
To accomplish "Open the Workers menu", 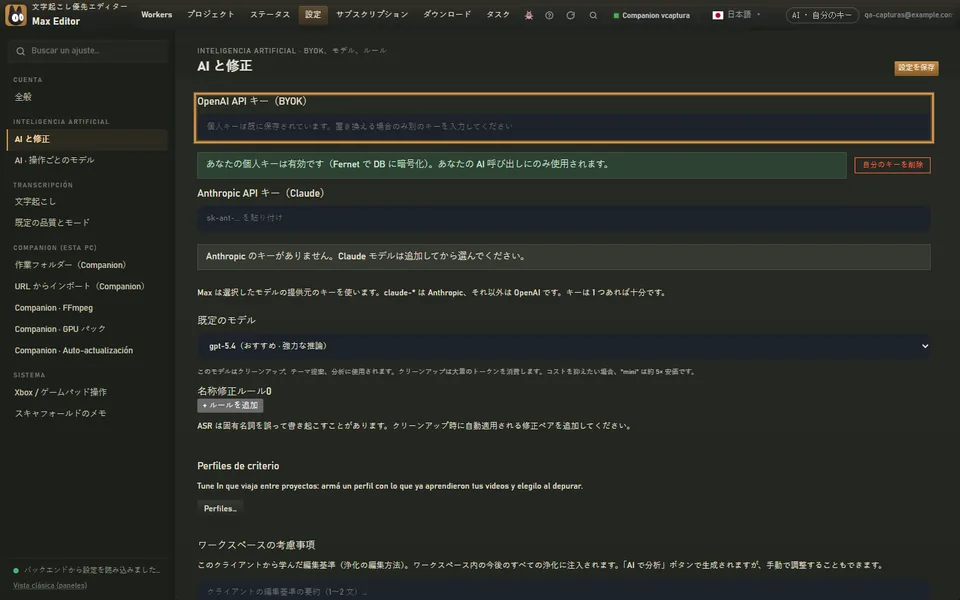I will pos(157,15).
